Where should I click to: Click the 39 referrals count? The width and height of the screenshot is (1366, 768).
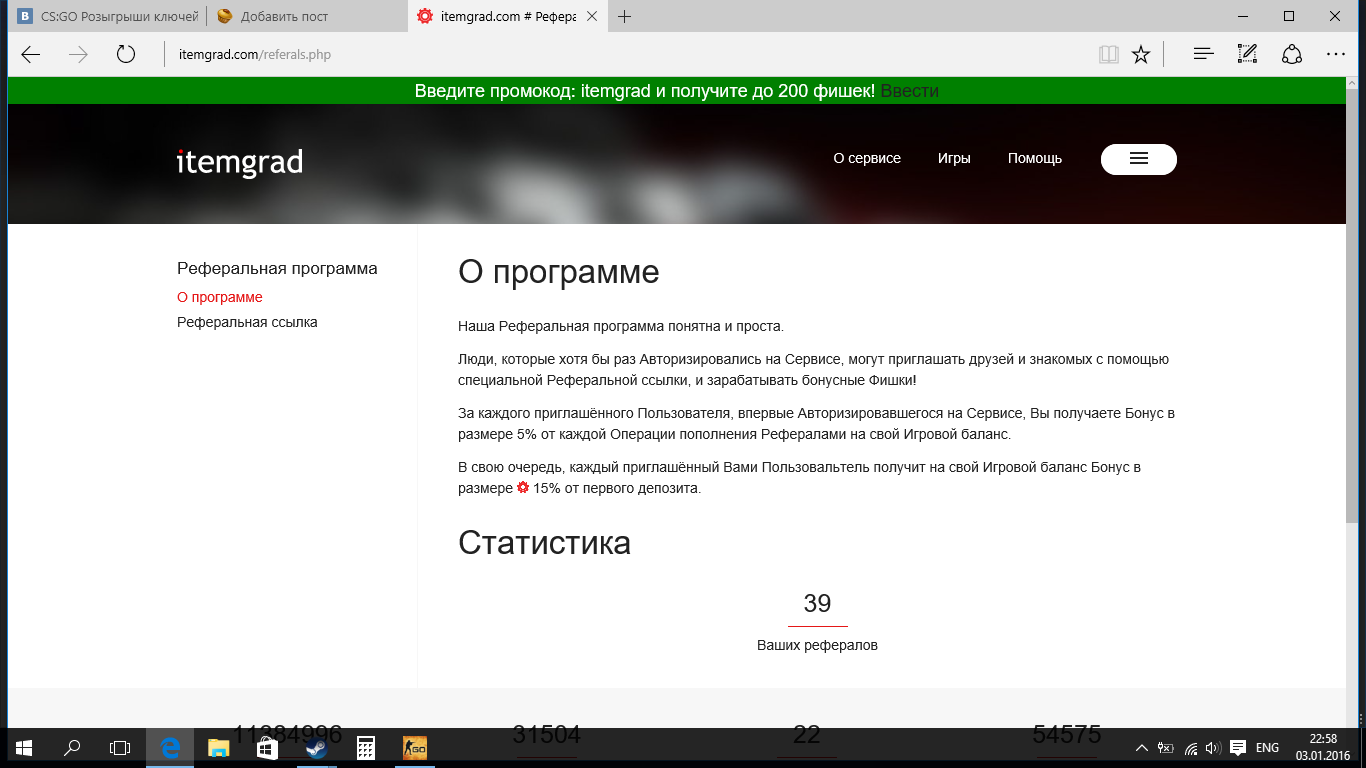coord(817,604)
